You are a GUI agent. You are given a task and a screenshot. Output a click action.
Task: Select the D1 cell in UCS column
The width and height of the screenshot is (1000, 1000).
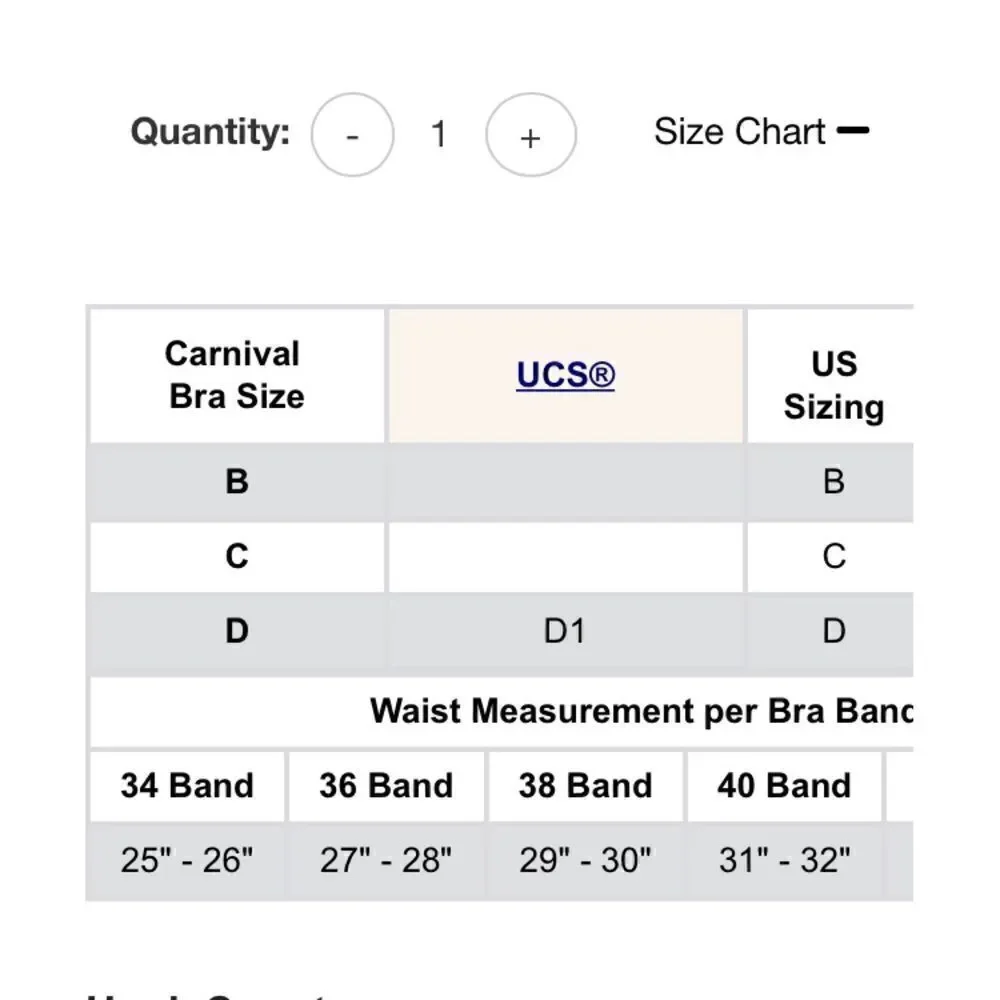(x=565, y=631)
